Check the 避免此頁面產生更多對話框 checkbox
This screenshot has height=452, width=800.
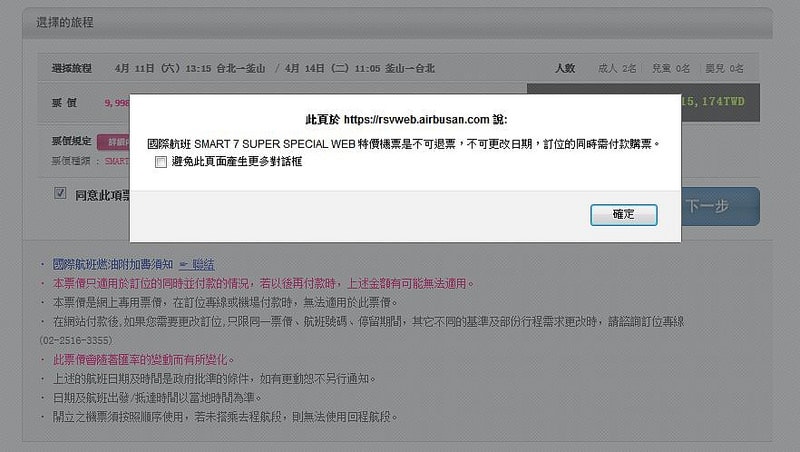[161, 161]
